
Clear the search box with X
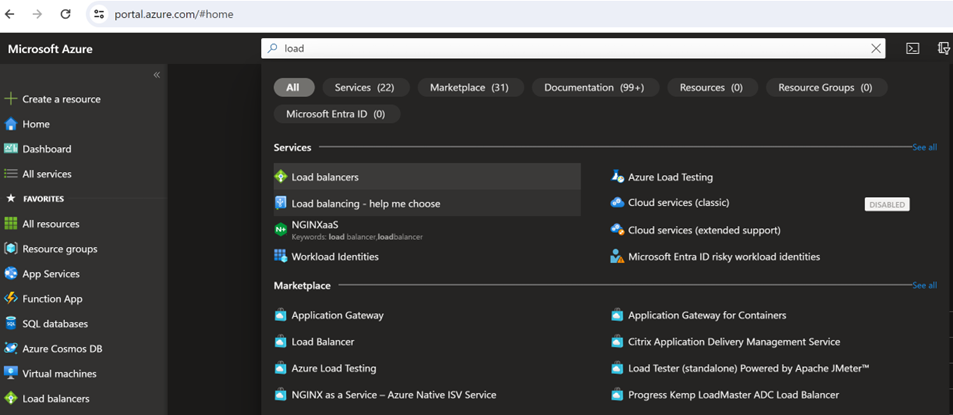(x=876, y=49)
